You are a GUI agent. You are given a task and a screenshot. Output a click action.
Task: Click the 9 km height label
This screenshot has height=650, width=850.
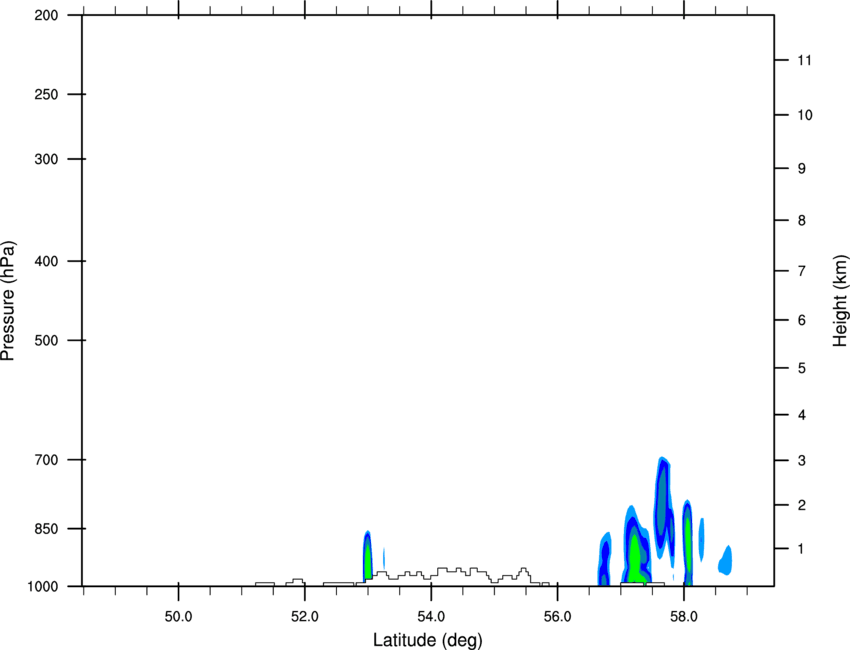click(x=802, y=169)
